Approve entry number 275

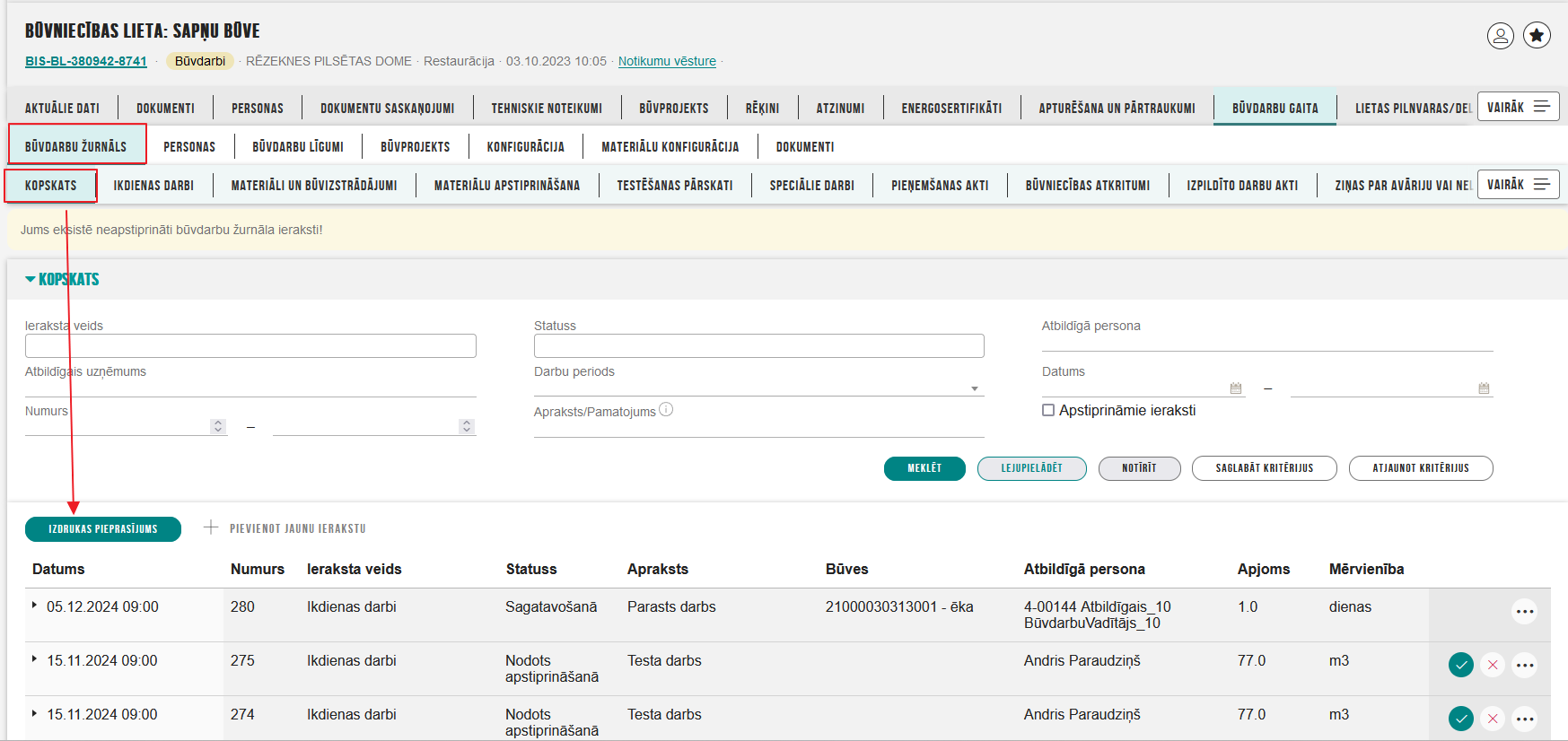tap(1461, 665)
